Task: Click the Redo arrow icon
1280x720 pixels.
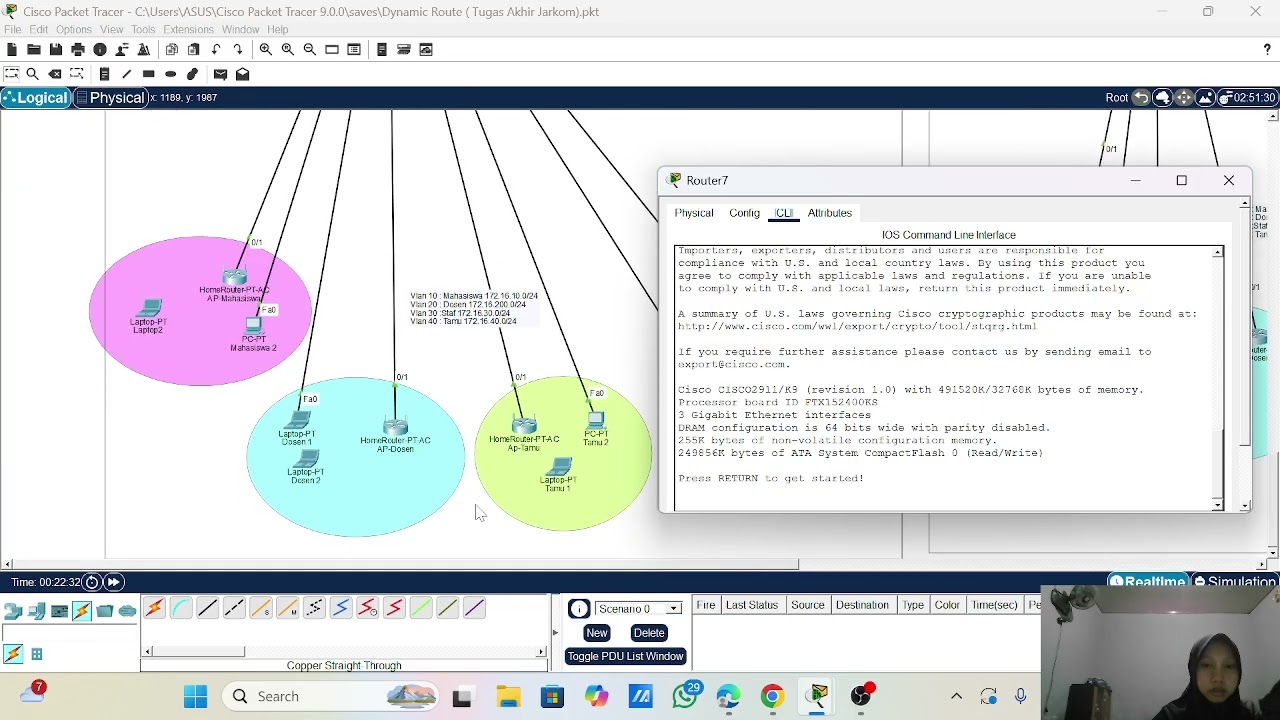Action: click(x=238, y=49)
